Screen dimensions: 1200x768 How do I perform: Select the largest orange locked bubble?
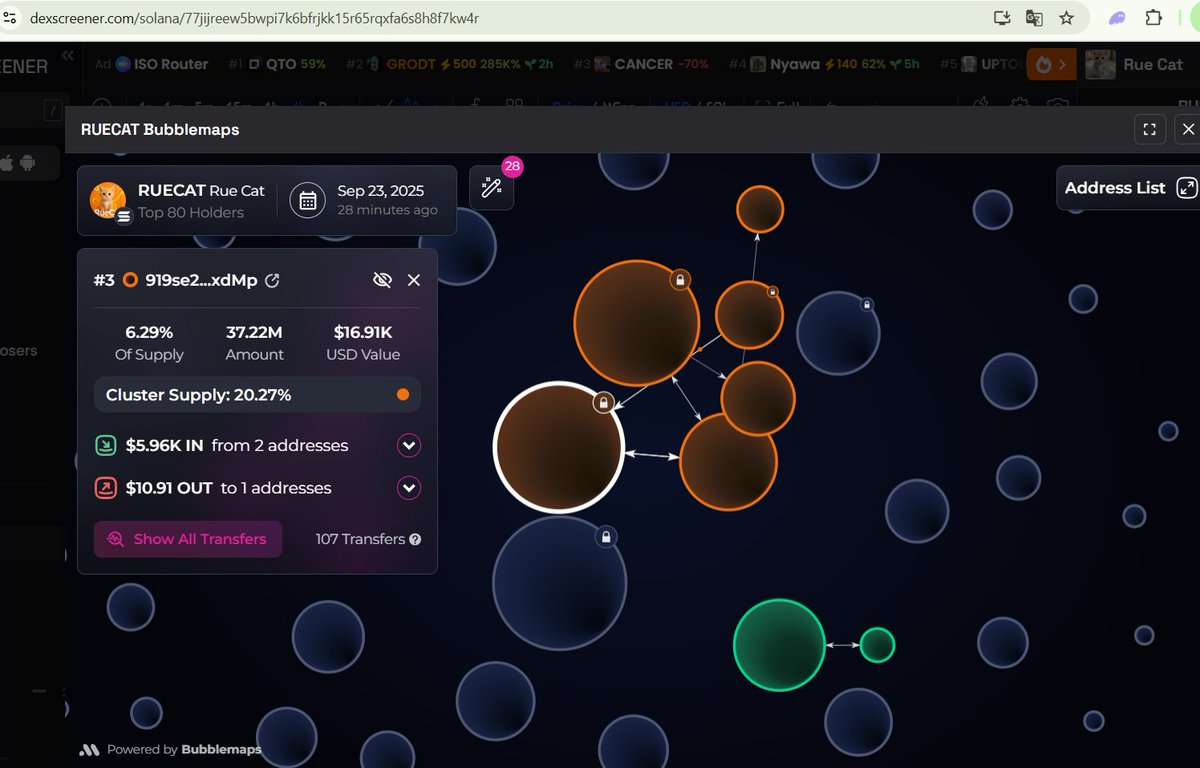636,323
